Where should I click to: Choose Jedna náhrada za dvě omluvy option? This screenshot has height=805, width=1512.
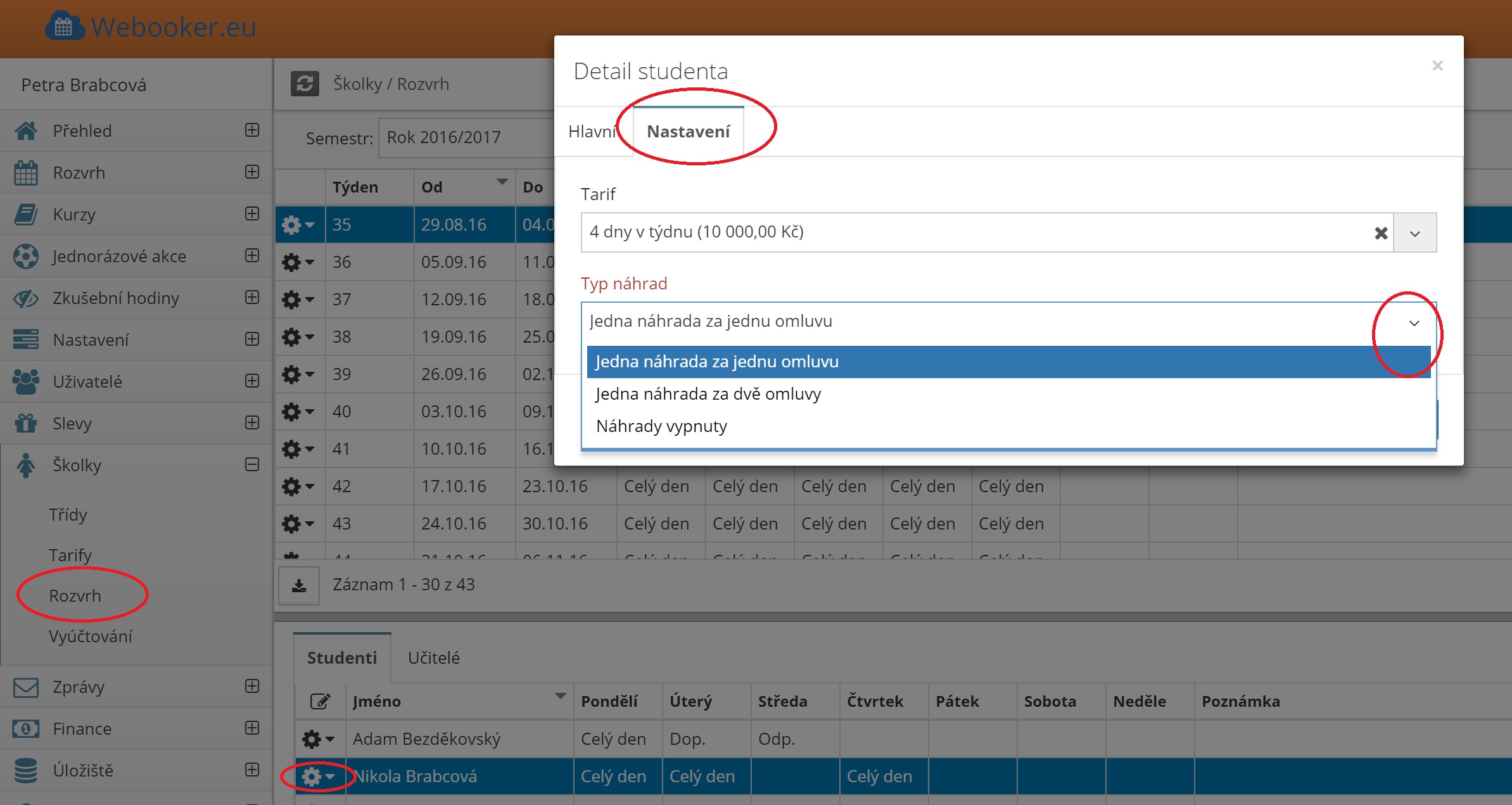pyautogui.click(x=1008, y=394)
